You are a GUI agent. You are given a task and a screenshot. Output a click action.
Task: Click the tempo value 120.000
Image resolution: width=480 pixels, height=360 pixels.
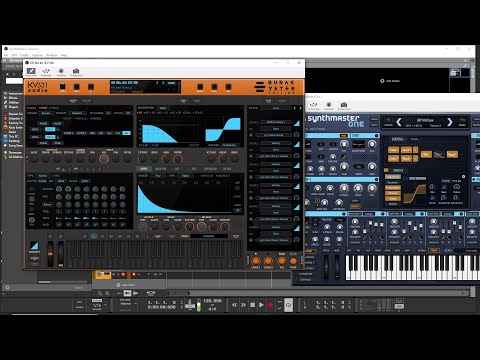click(212, 301)
